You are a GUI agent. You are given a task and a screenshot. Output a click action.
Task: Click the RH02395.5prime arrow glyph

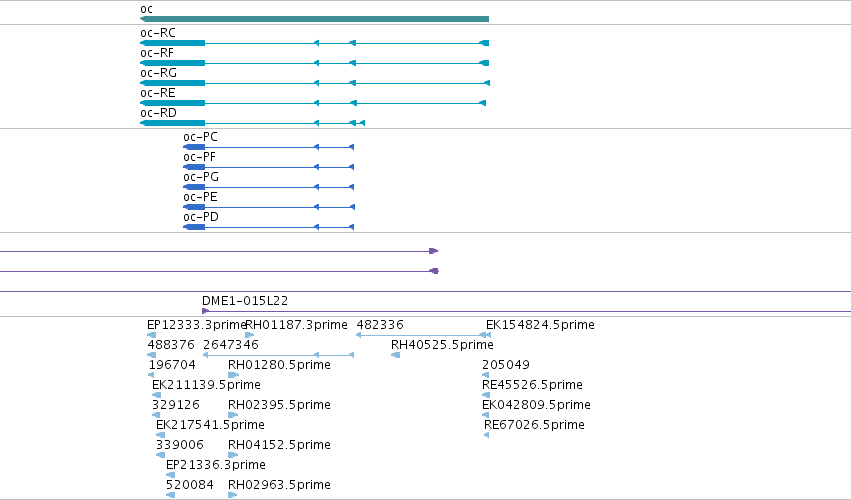click(x=233, y=415)
